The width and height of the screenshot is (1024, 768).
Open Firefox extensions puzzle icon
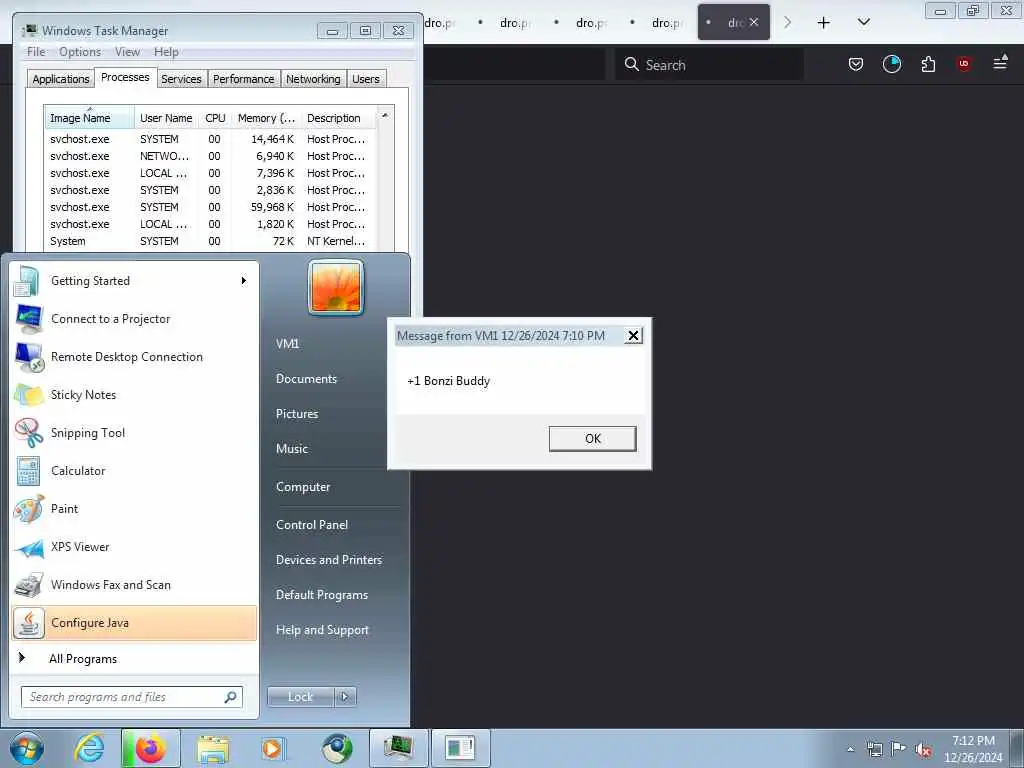pyautogui.click(x=928, y=64)
